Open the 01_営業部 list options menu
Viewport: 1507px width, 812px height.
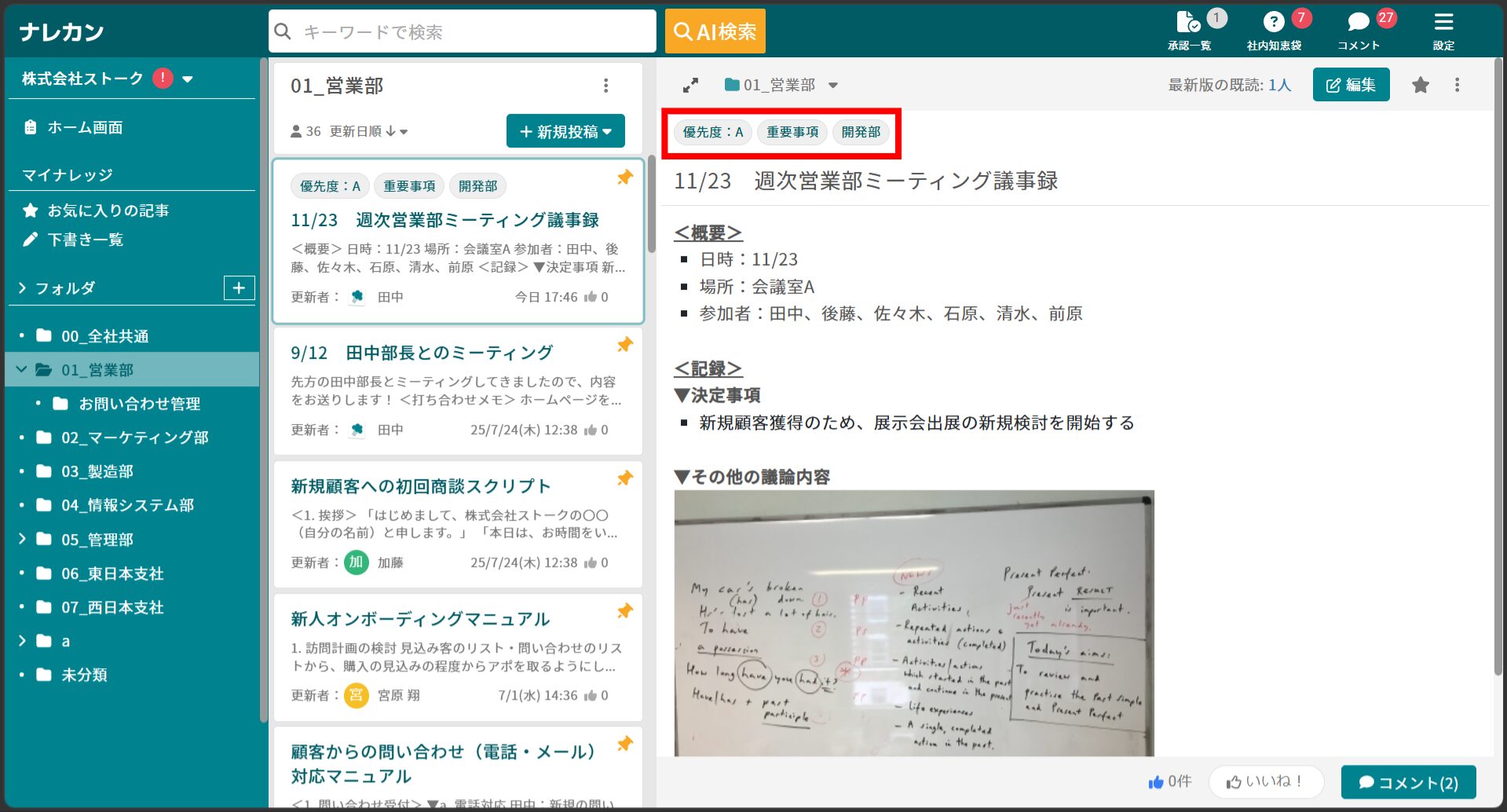point(605,86)
